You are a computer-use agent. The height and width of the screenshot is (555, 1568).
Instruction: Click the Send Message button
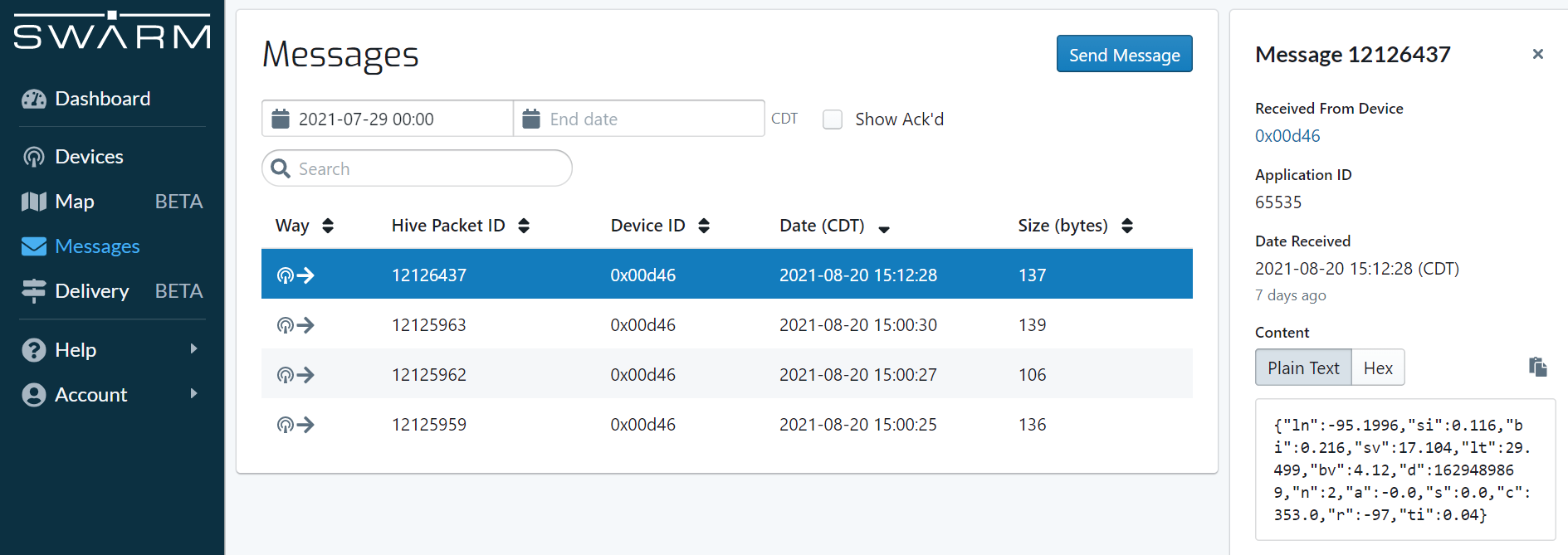click(x=1124, y=54)
